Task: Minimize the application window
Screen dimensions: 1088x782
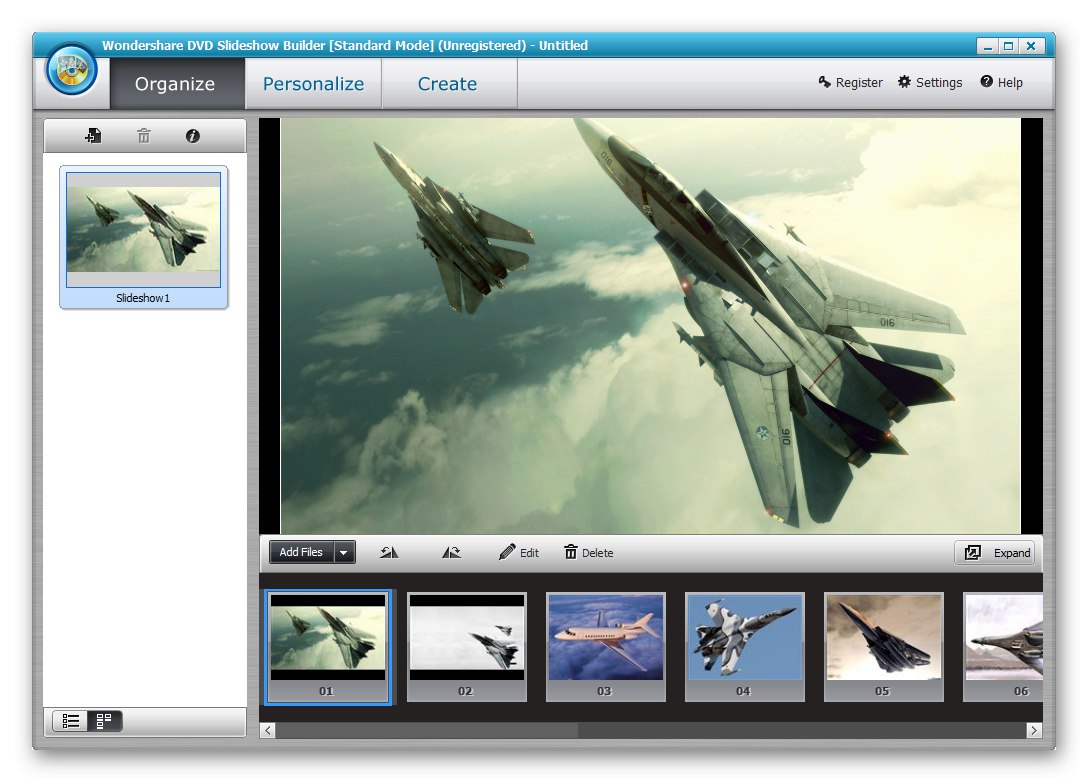Action: (x=987, y=46)
